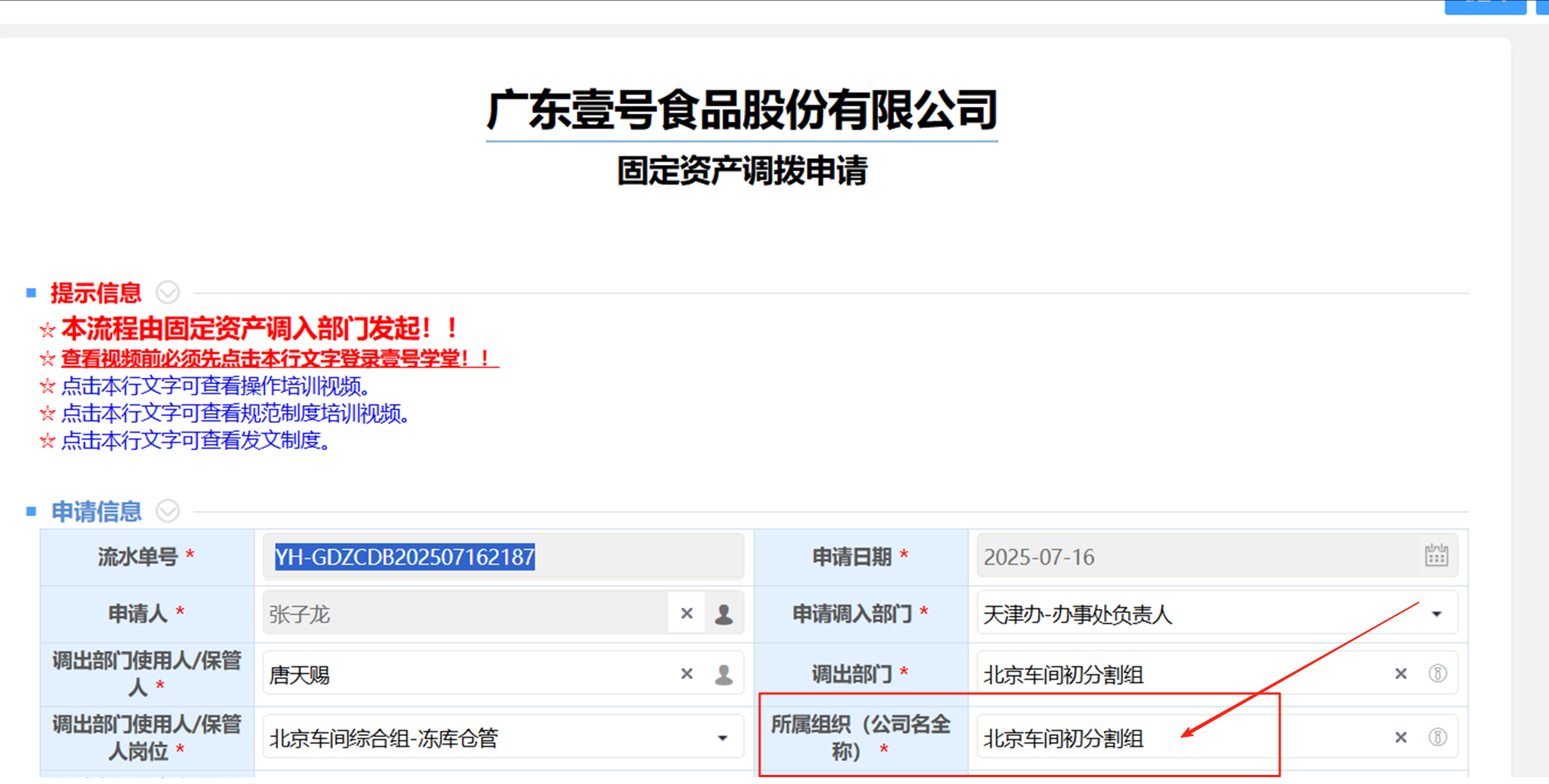The image size is (1549, 784).
Task: Open organization picker for 所属组织
Action: 1437,738
